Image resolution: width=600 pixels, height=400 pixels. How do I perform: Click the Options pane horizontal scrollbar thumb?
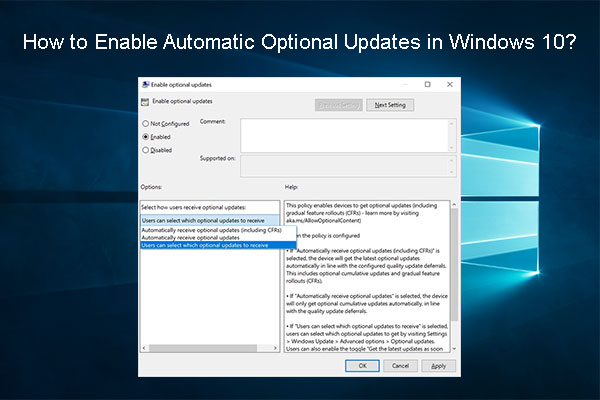click(203, 348)
